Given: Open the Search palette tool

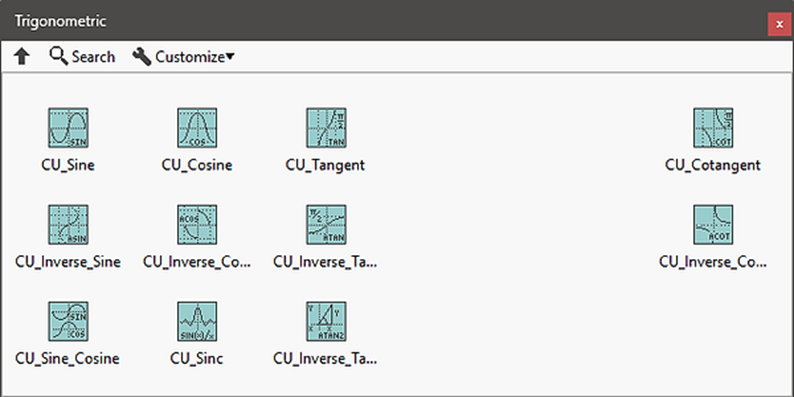Looking at the screenshot, I should (x=82, y=56).
